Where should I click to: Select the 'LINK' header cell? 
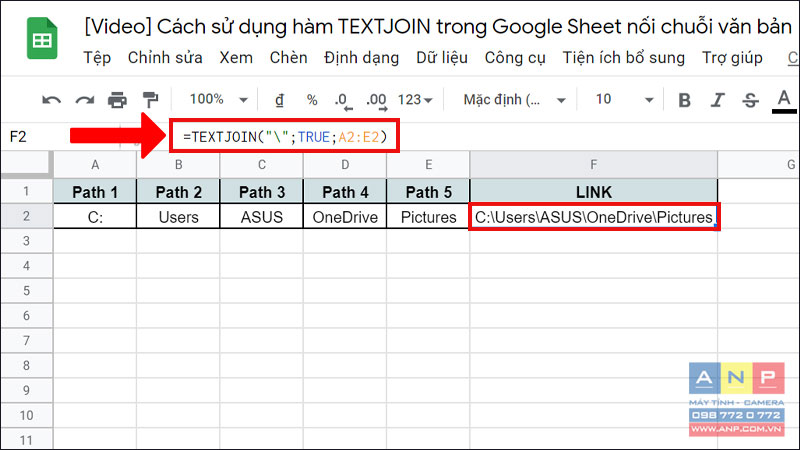pyautogui.click(x=593, y=192)
